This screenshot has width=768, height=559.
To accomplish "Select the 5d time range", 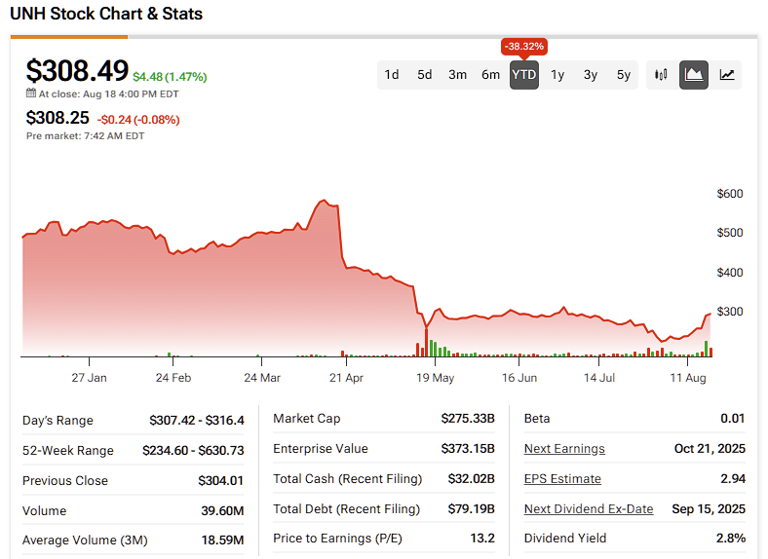I will pos(424,74).
